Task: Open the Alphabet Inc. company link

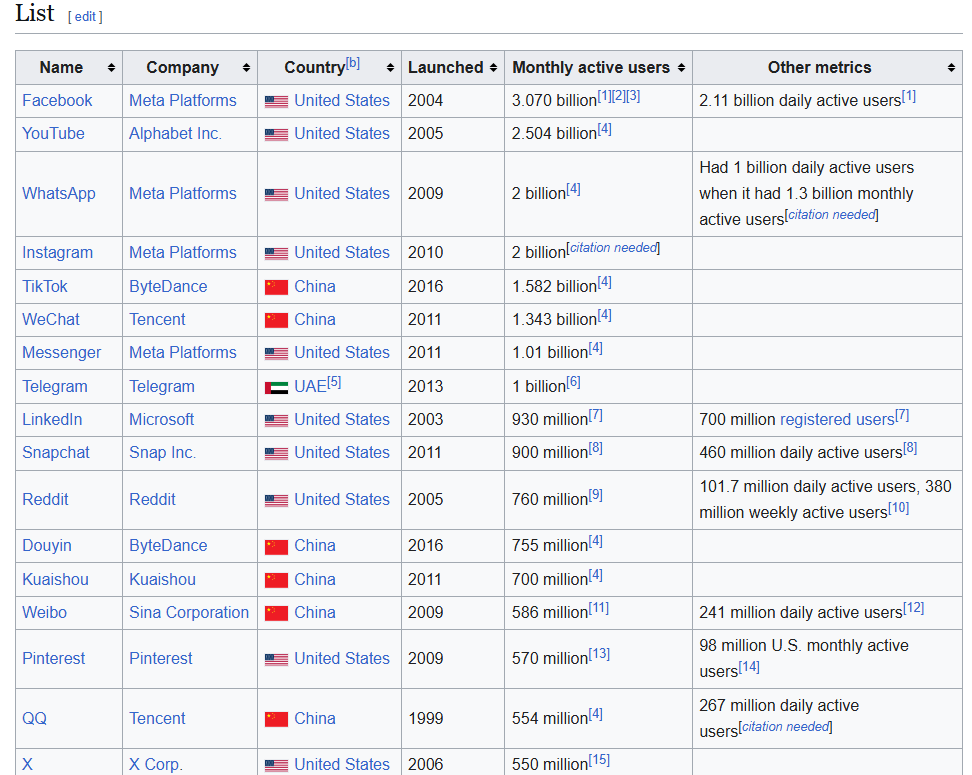Action: tap(175, 134)
